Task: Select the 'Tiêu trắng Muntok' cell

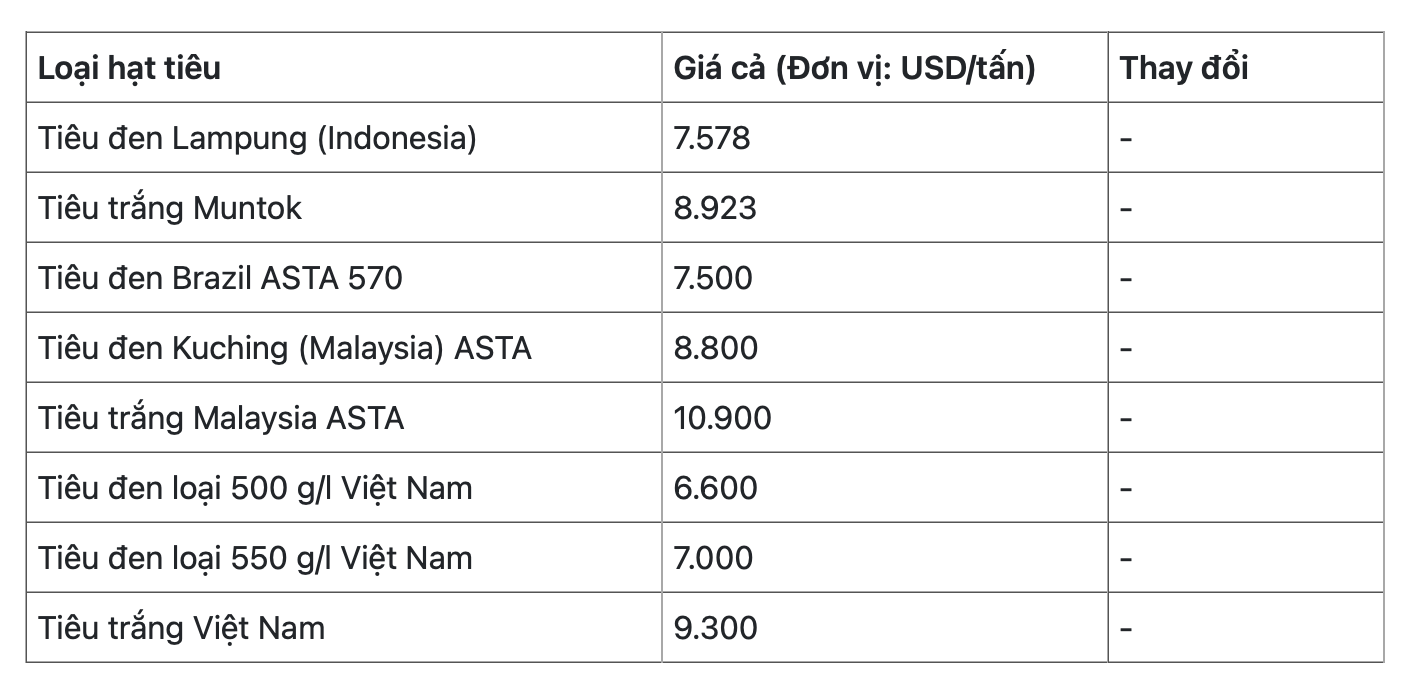Action: [170, 208]
